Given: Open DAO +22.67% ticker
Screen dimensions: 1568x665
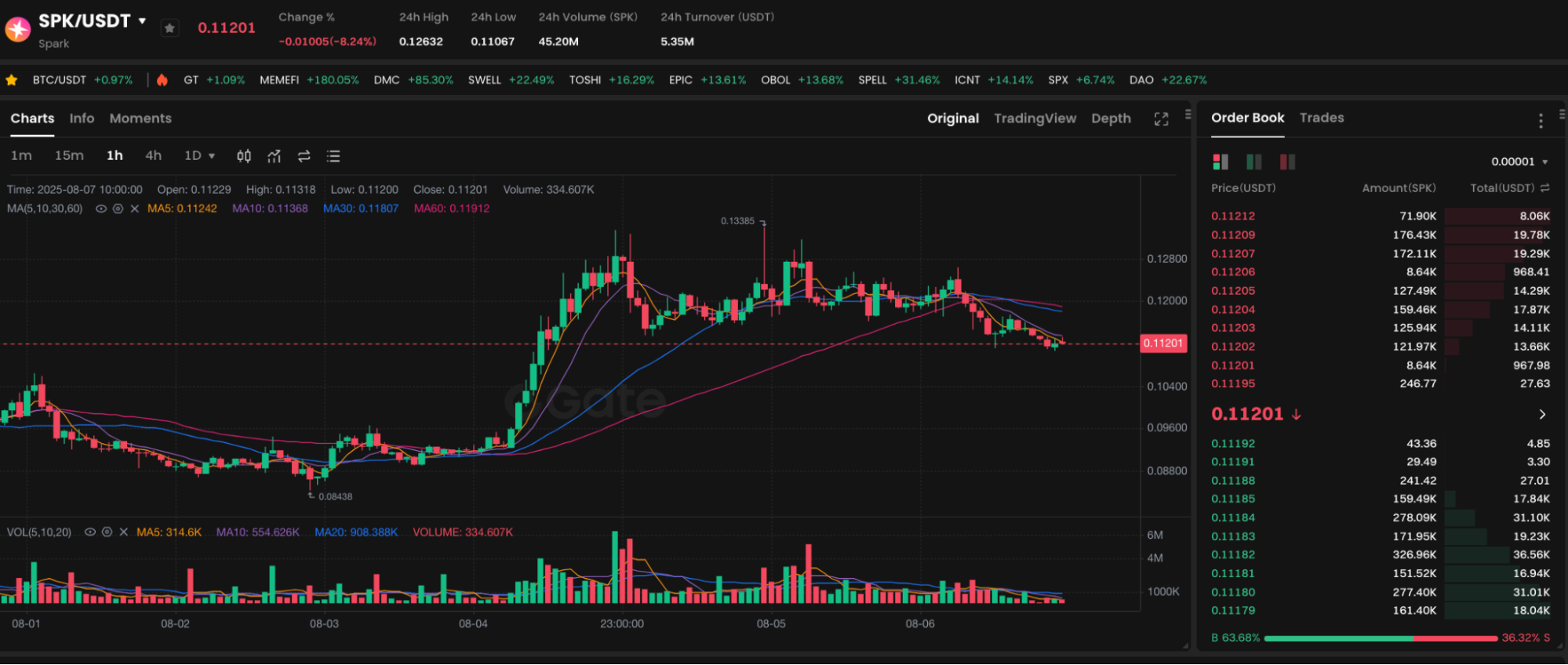Looking at the screenshot, I should 1168,80.
